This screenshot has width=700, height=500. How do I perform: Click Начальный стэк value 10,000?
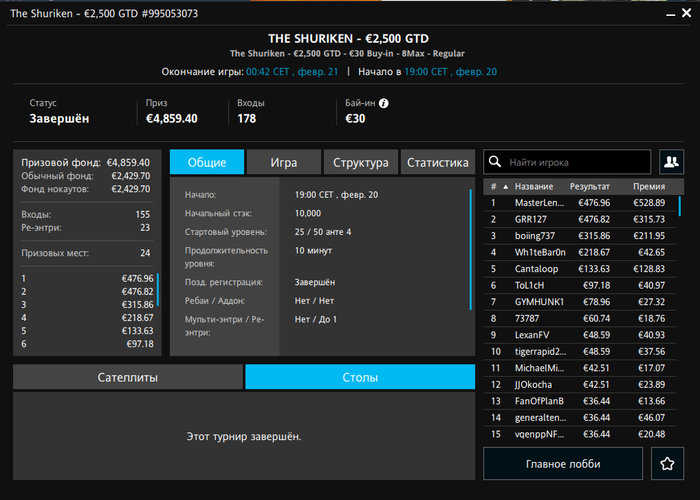pyautogui.click(x=308, y=213)
